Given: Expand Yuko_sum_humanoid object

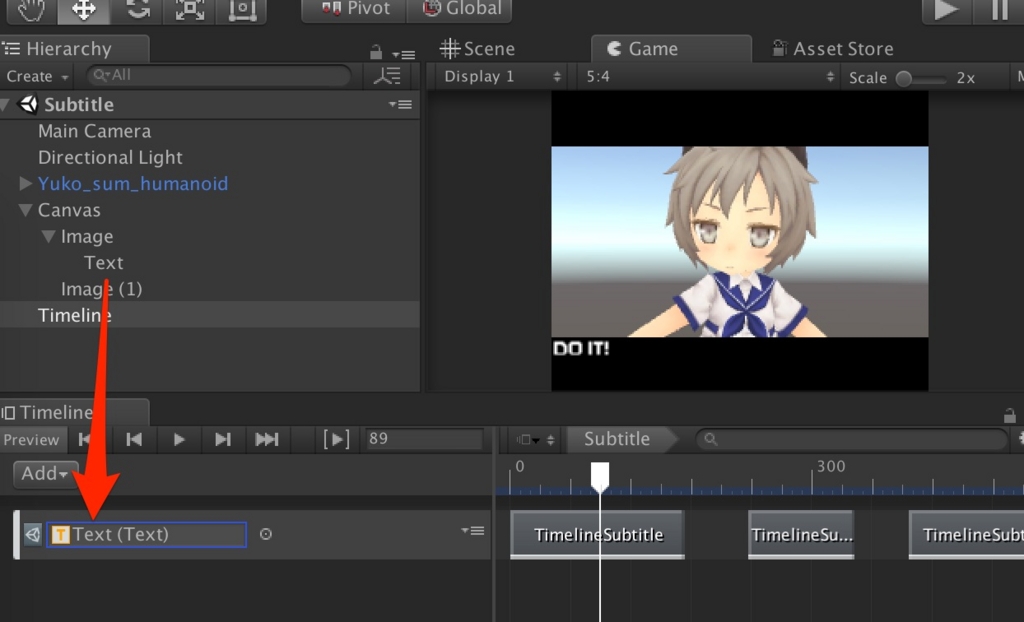Looking at the screenshot, I should pyautogui.click(x=26, y=184).
